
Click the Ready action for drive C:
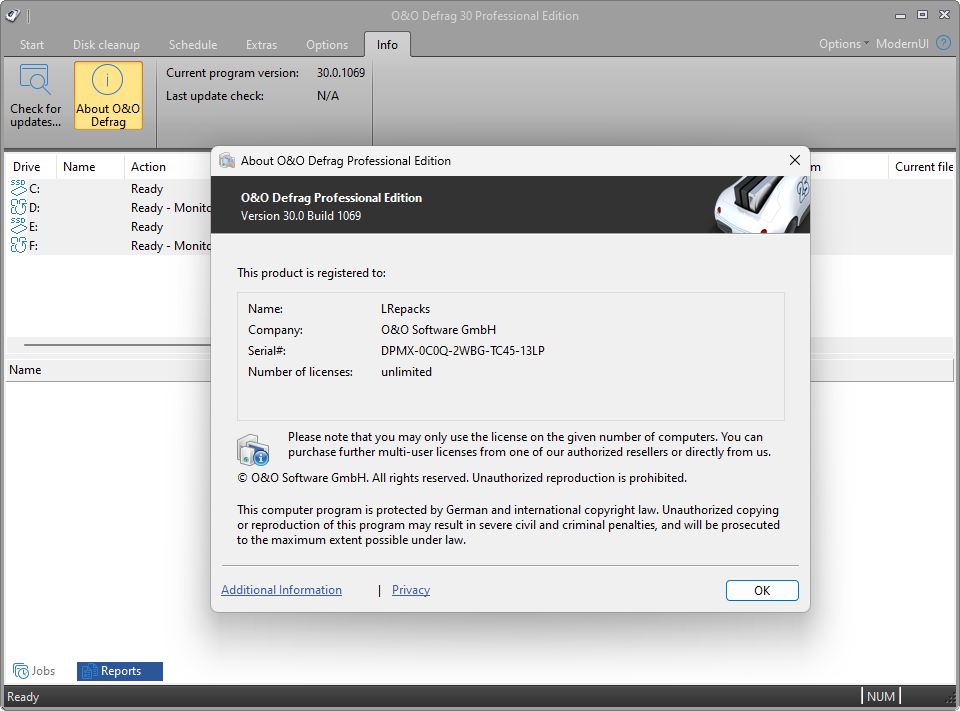coord(147,189)
